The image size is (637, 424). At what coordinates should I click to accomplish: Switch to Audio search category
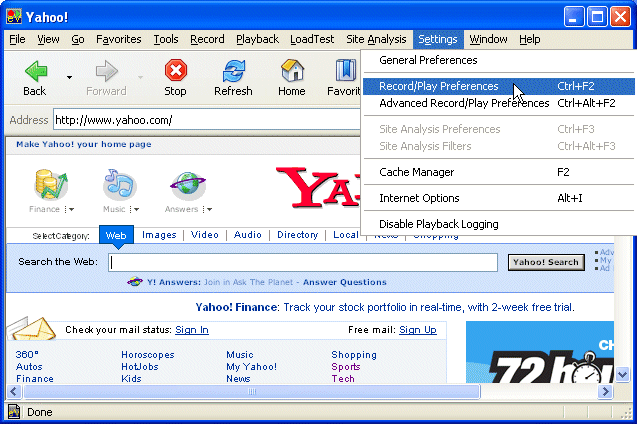[x=247, y=235]
